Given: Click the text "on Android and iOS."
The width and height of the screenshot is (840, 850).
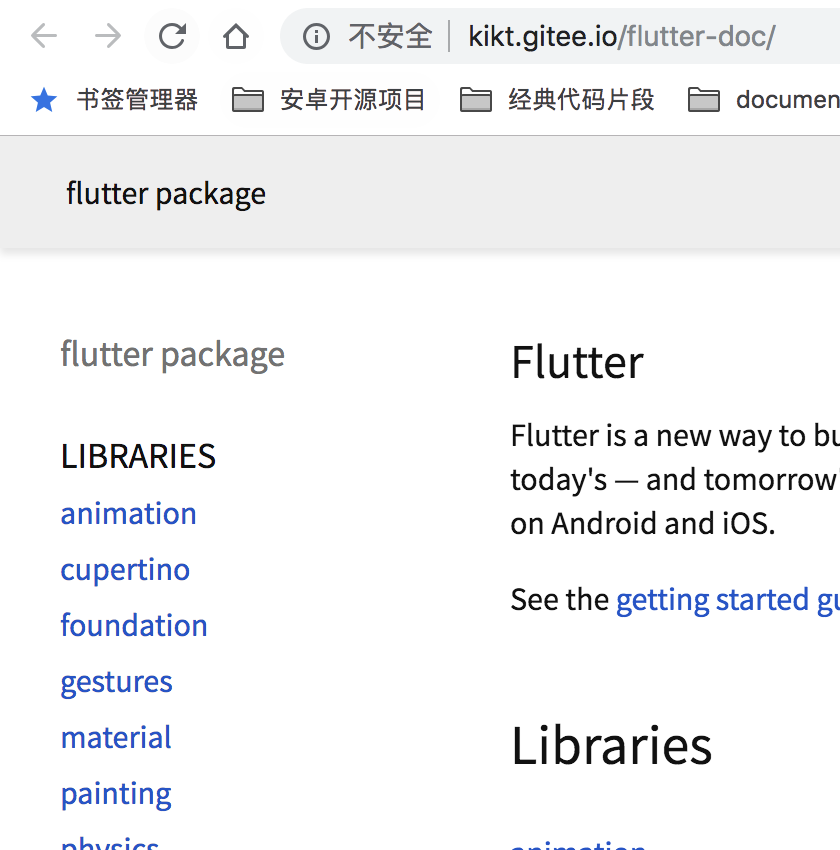Looking at the screenshot, I should point(643,524).
